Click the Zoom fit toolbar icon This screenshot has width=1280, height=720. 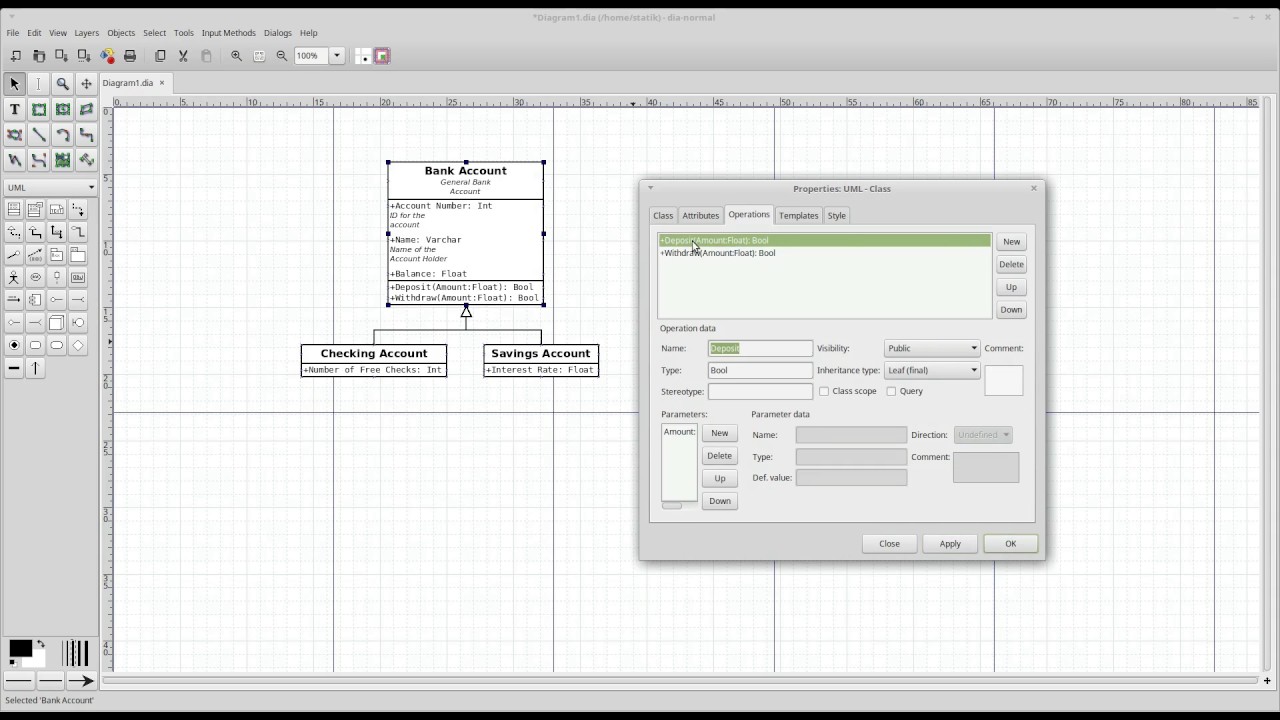(x=259, y=56)
